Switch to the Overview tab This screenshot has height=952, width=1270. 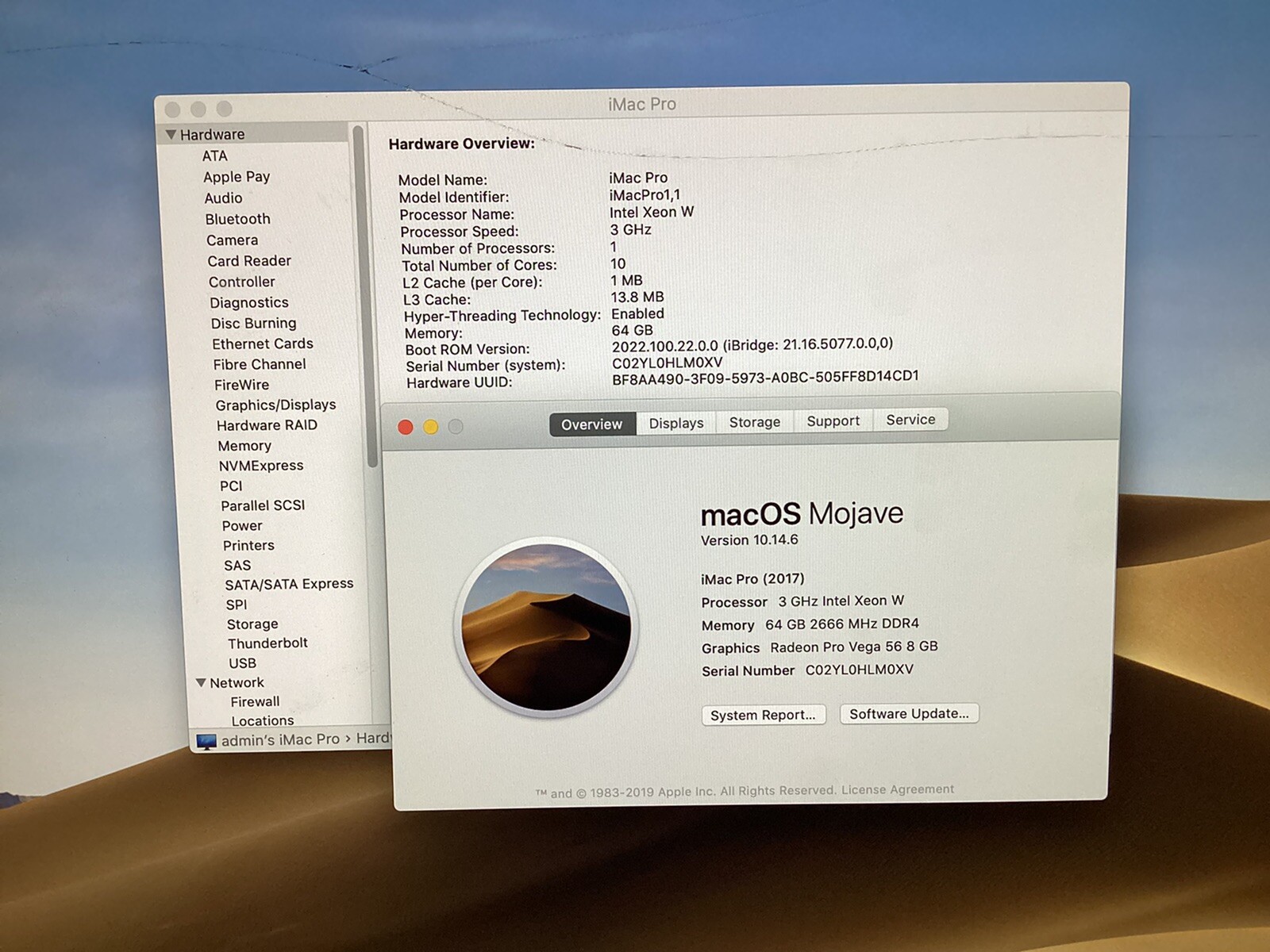click(592, 424)
